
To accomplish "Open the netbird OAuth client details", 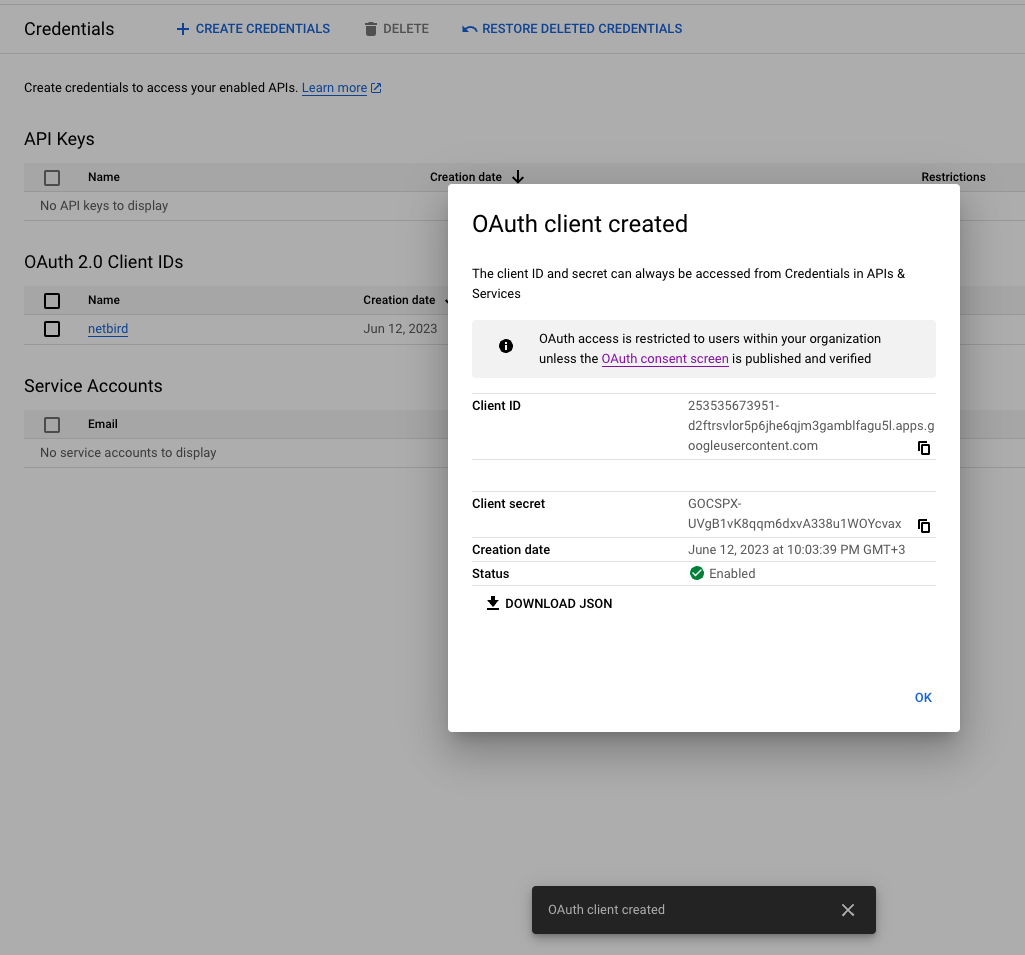I will pos(107,328).
